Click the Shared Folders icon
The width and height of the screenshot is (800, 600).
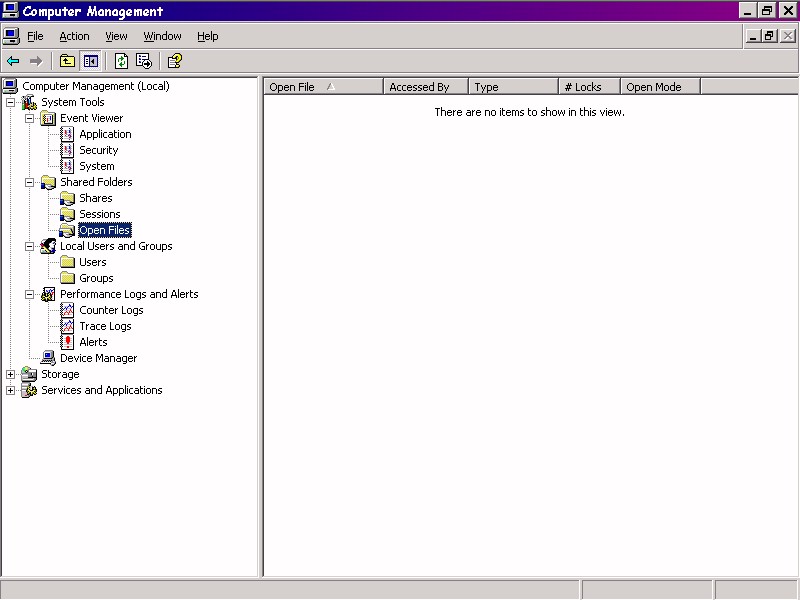[48, 182]
